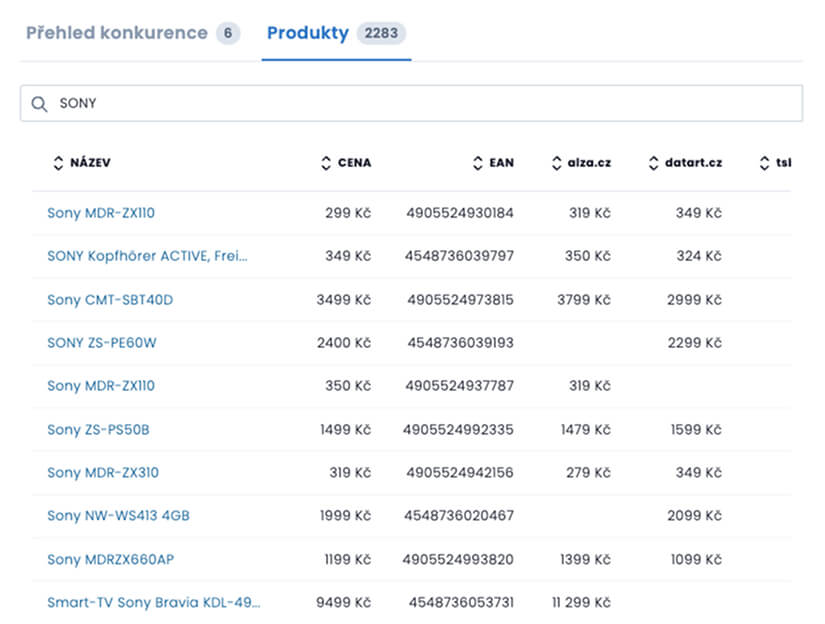Click alza.cz price 1479 Kč

point(586,430)
